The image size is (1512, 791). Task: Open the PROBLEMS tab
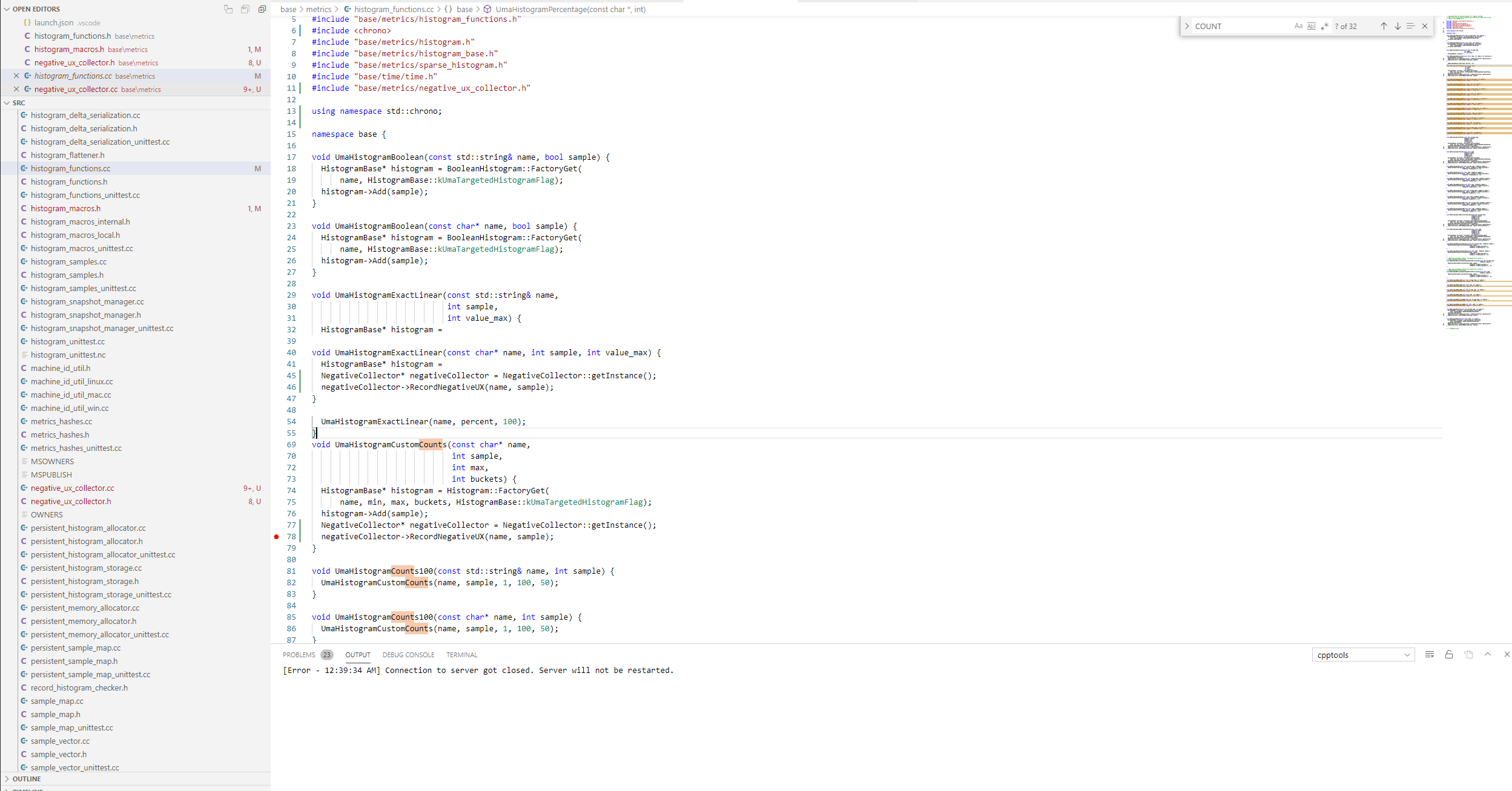(x=299, y=655)
